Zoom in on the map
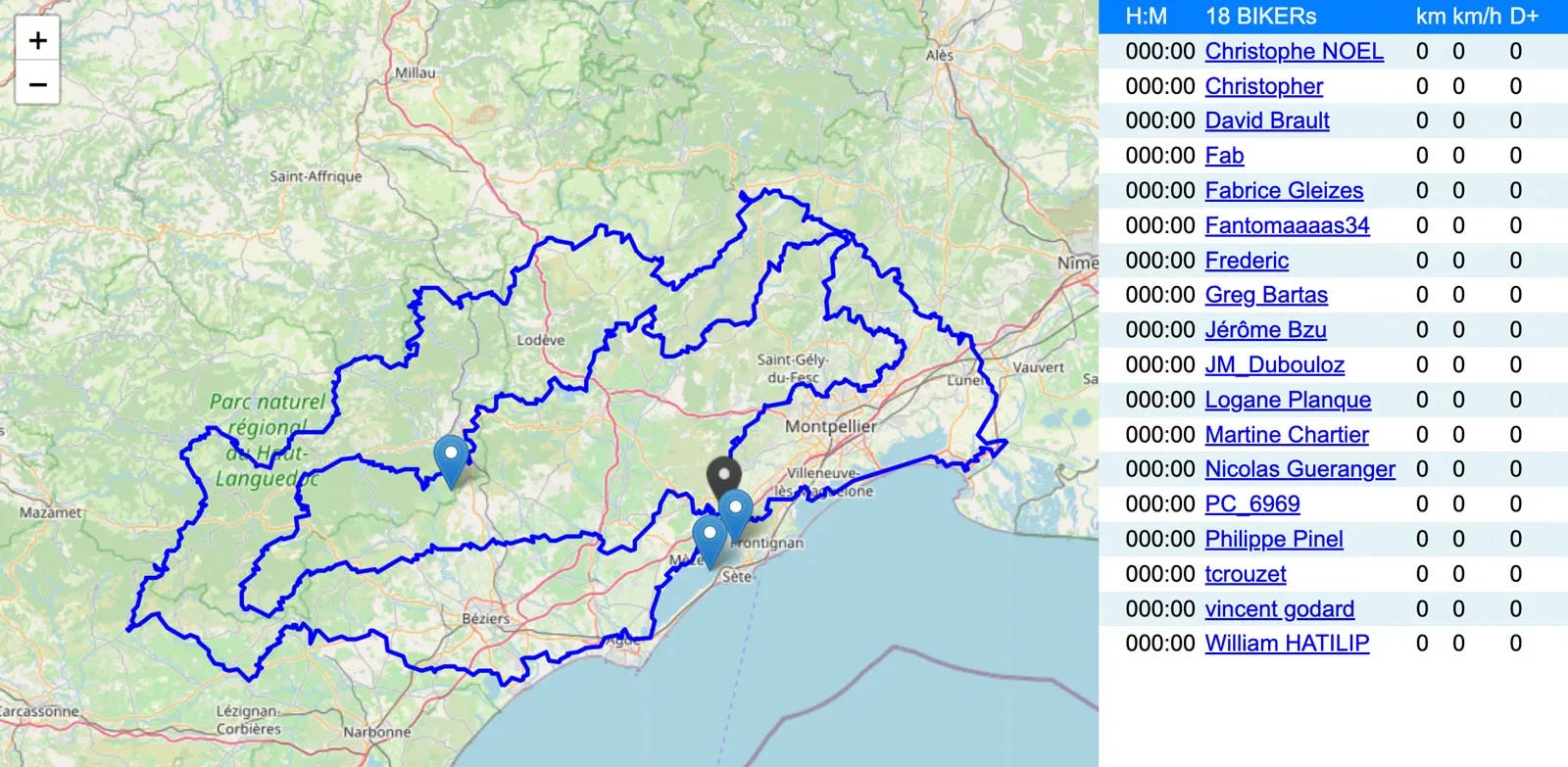1568x767 pixels. pyautogui.click(x=37, y=40)
